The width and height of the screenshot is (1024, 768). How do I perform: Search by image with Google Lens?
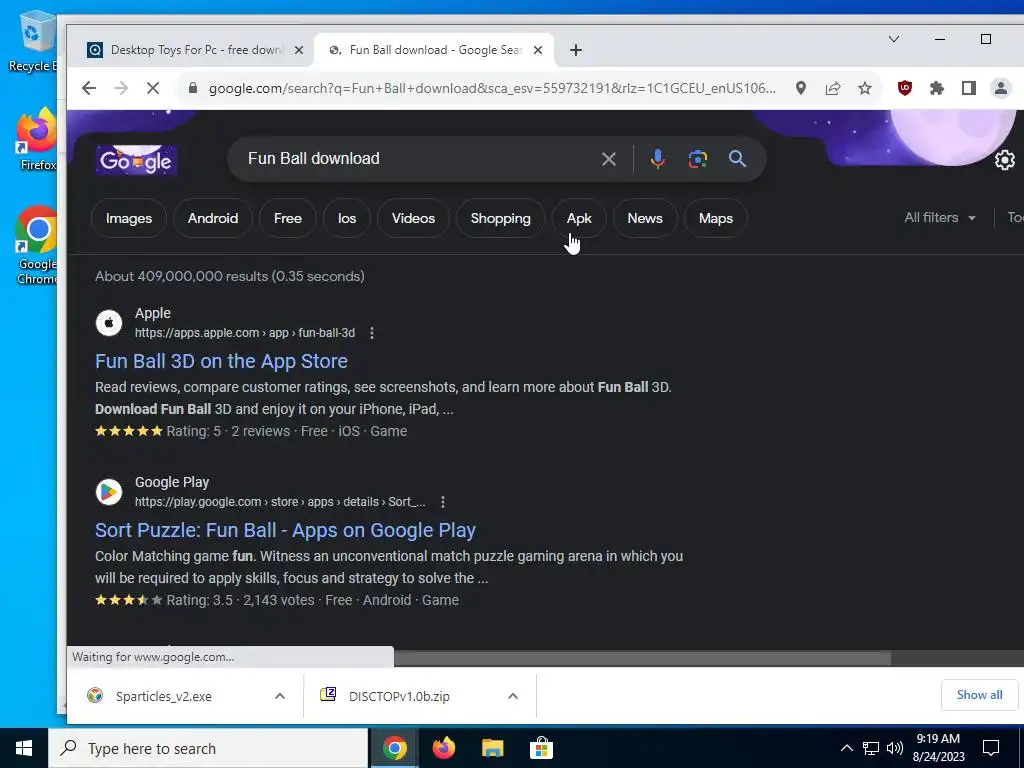697,159
